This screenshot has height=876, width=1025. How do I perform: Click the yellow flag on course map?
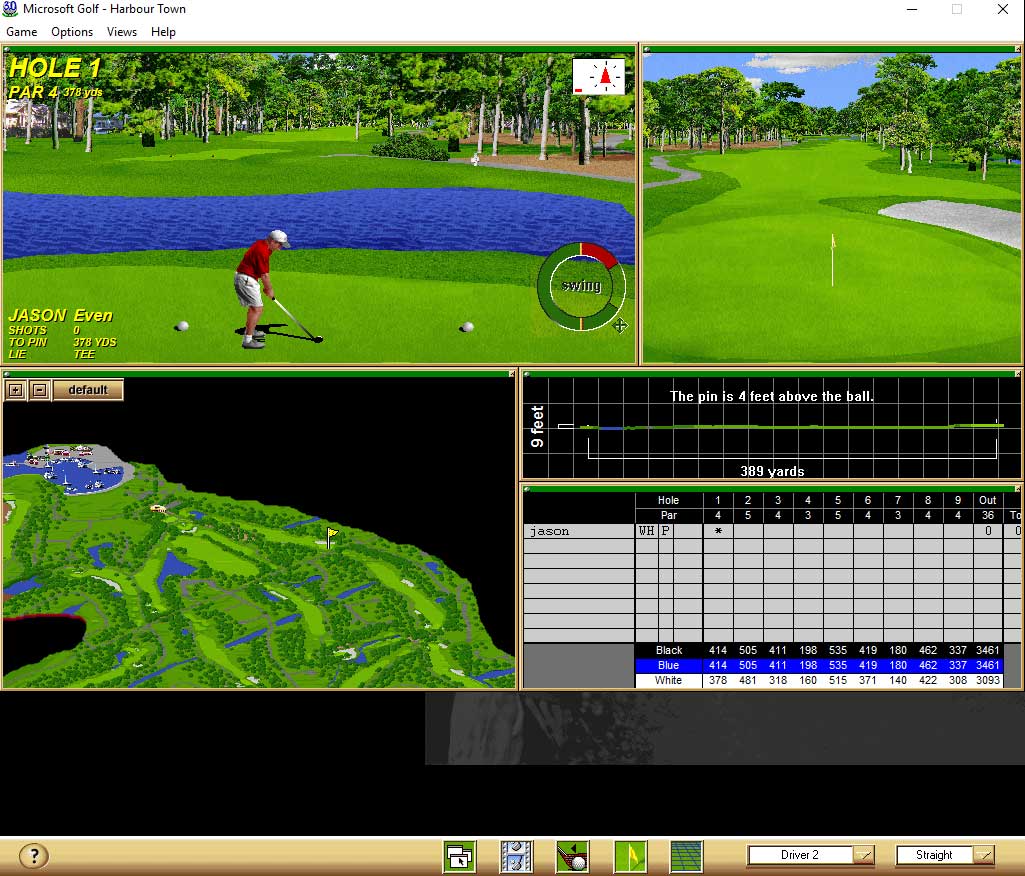coord(332,537)
